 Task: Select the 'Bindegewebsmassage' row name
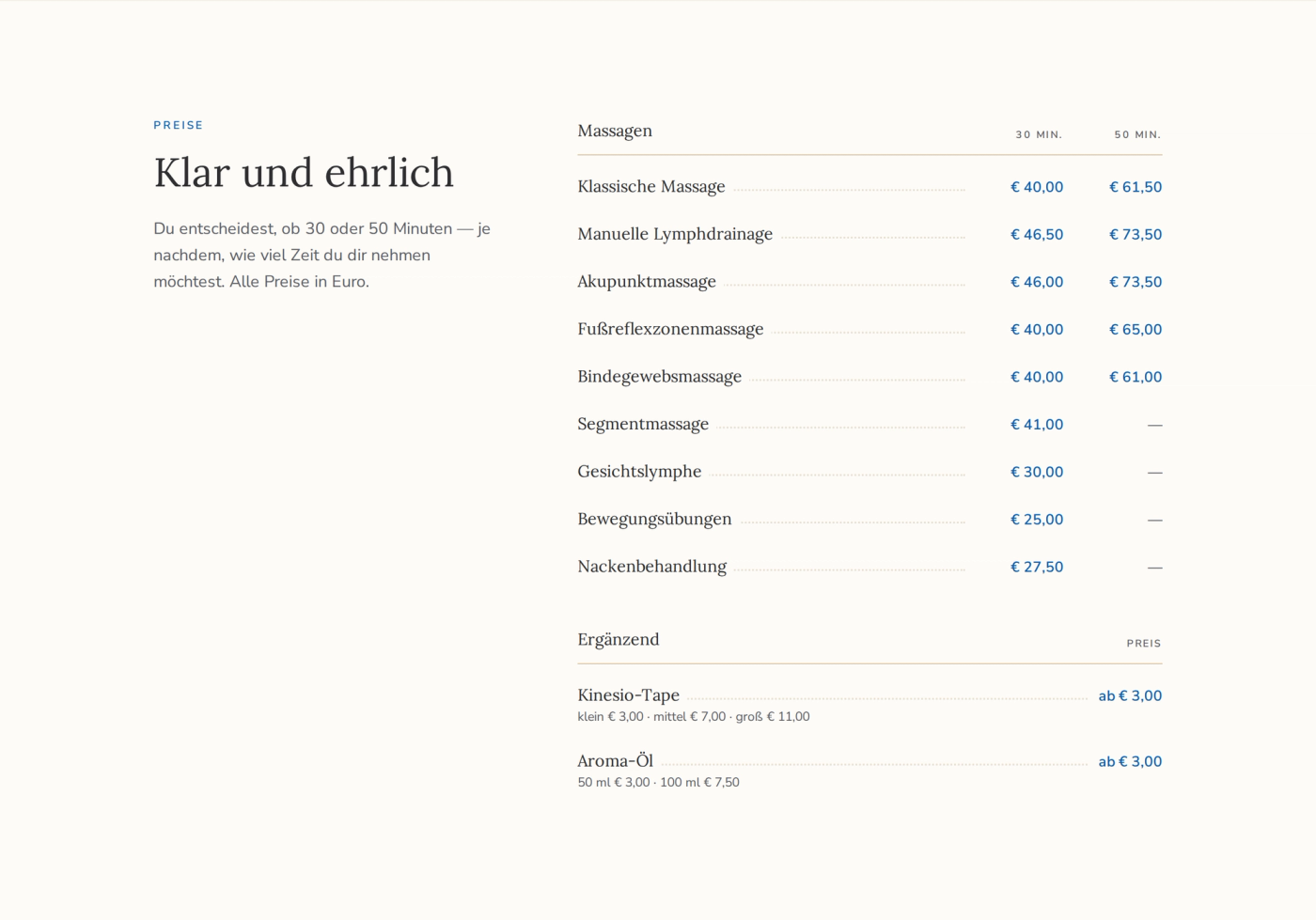point(659,377)
